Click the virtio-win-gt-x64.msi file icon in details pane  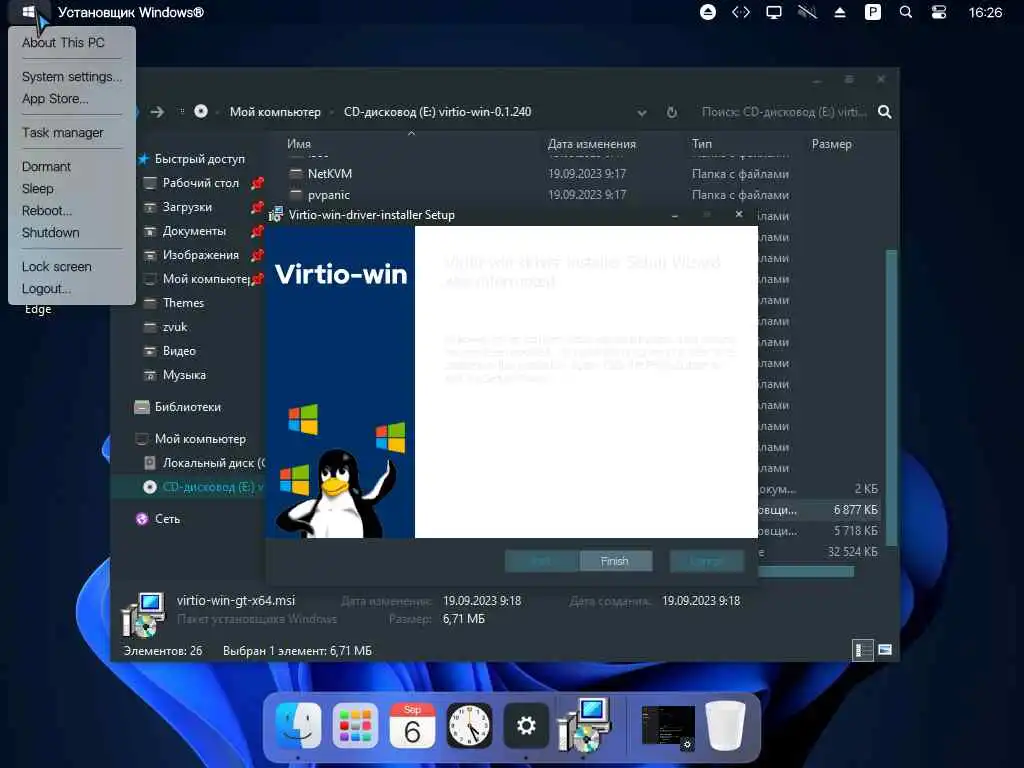[x=144, y=615]
